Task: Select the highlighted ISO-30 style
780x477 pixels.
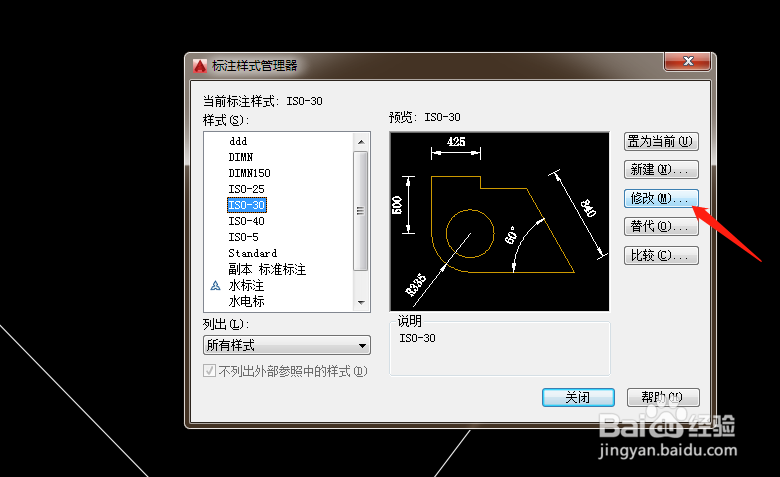Action: (x=247, y=205)
